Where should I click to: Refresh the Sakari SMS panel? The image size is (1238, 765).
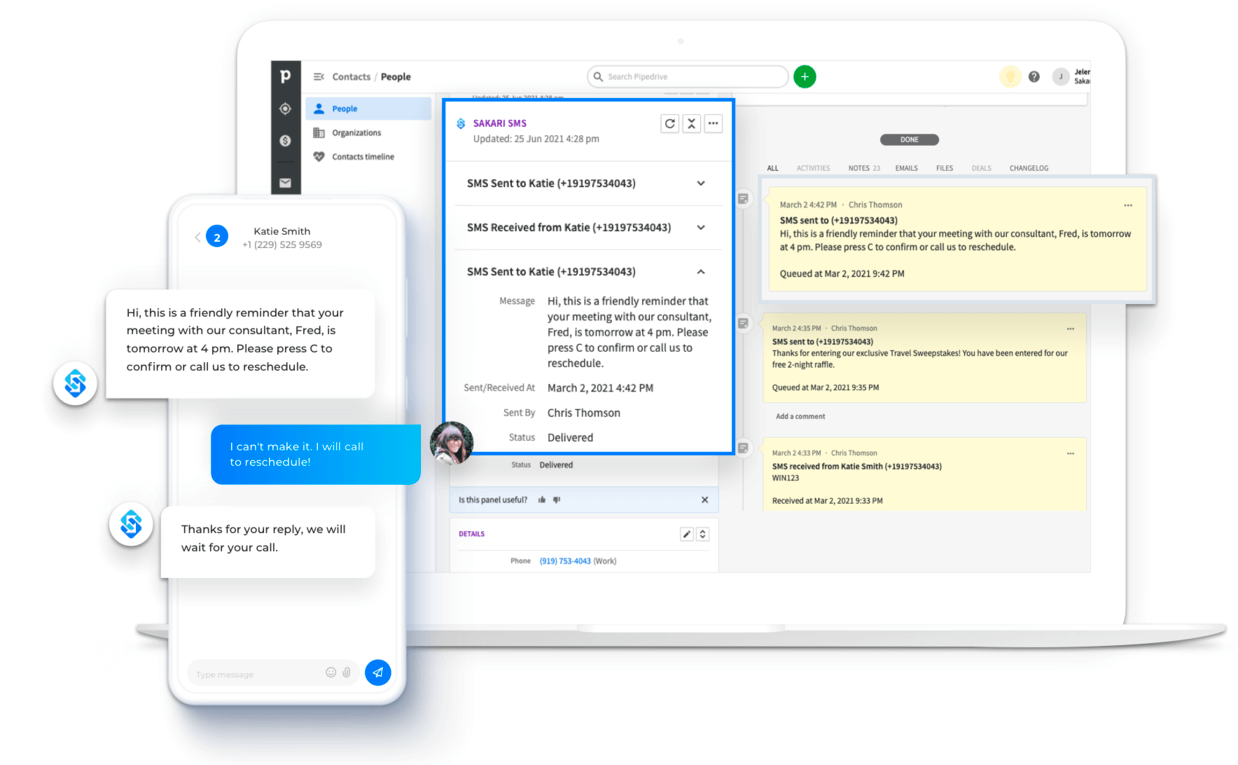pyautogui.click(x=669, y=123)
